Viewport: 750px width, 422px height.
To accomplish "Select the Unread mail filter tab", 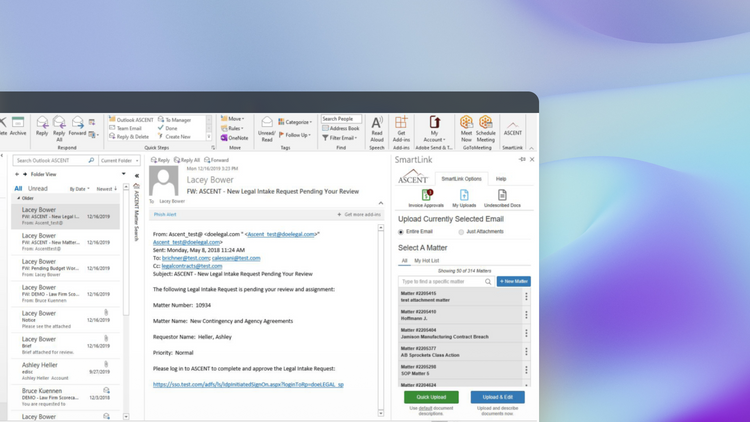I will point(38,189).
